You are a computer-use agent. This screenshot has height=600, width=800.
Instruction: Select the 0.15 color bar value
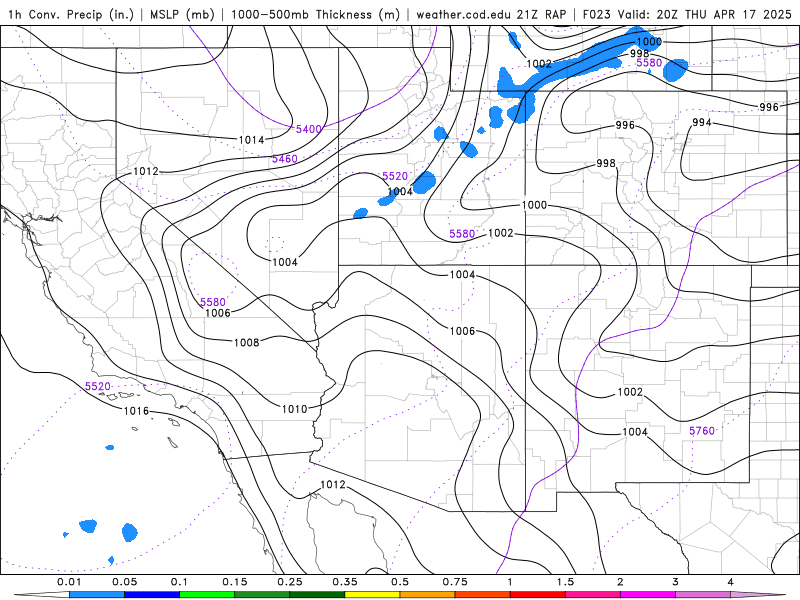click(x=235, y=582)
